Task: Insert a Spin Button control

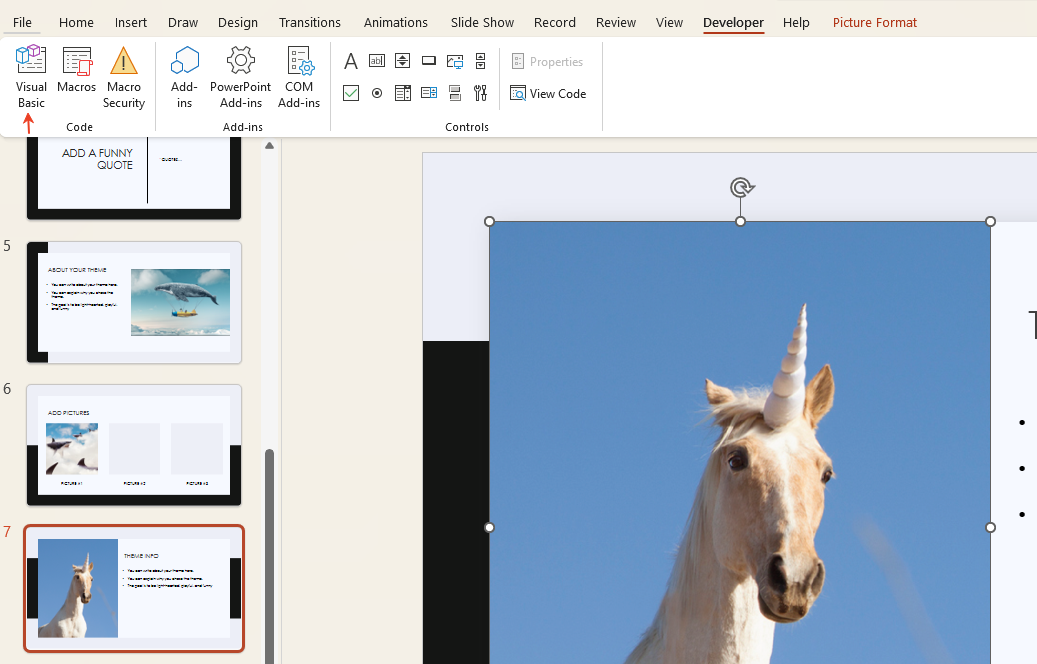Action: tap(402, 61)
